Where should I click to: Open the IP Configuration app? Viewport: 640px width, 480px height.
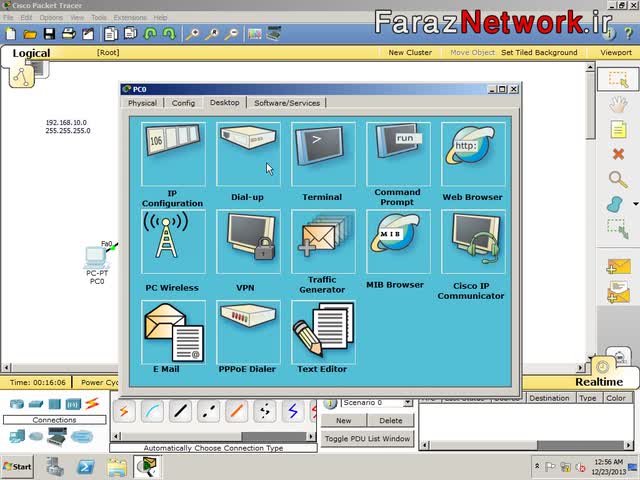pos(173,154)
